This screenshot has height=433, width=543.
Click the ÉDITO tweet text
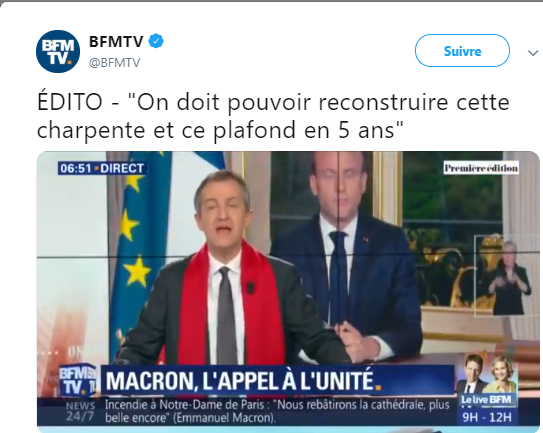(273, 116)
